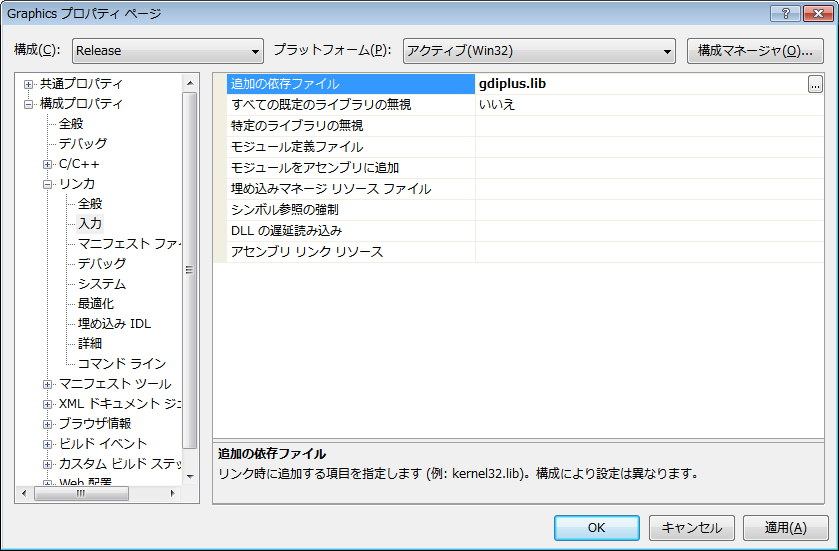
Task: Click the 適用 button
Action: (785, 528)
